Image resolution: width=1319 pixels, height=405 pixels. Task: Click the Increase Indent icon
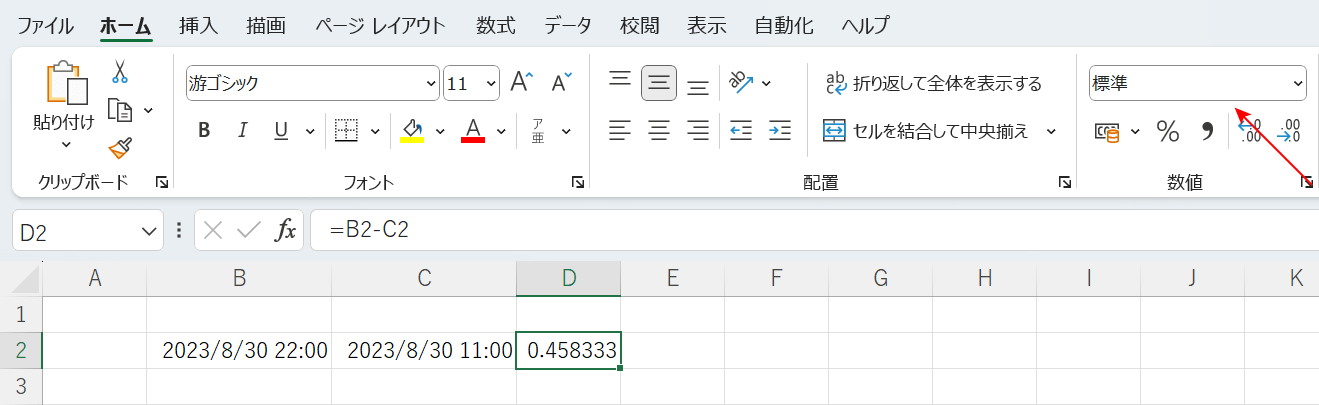pyautogui.click(x=780, y=130)
